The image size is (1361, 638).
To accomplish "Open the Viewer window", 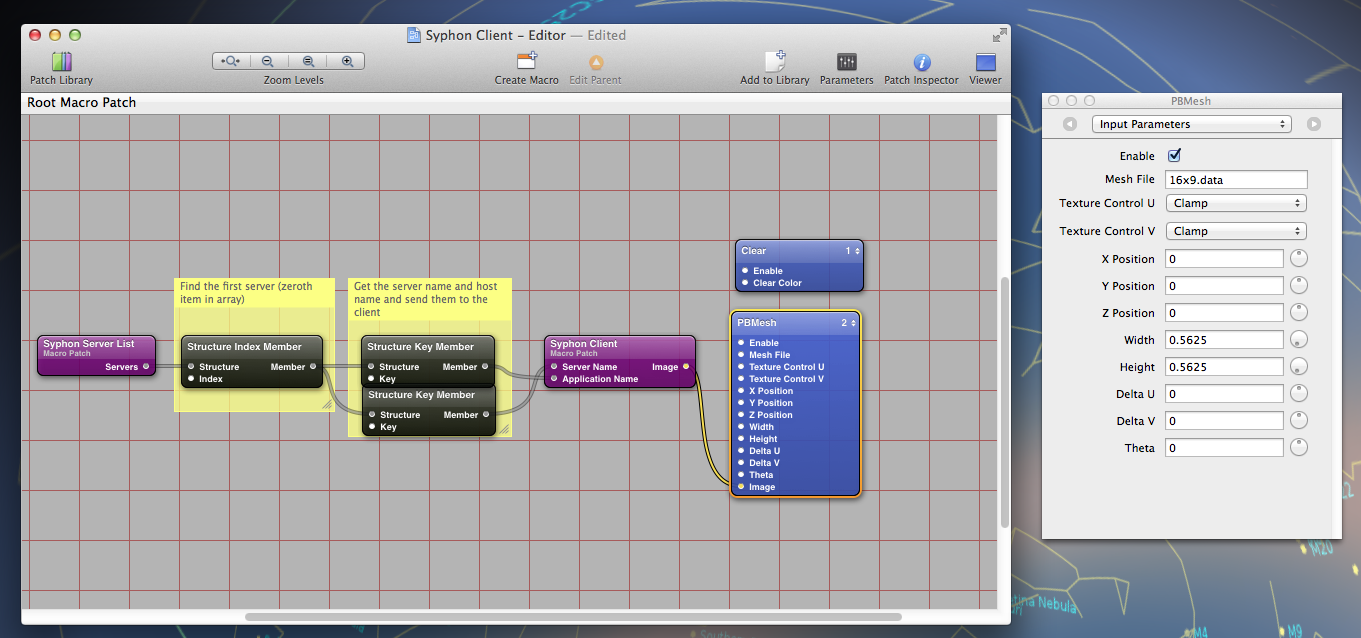I will (985, 62).
